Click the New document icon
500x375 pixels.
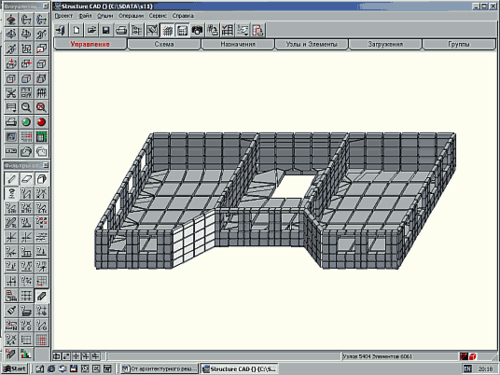coord(76,31)
